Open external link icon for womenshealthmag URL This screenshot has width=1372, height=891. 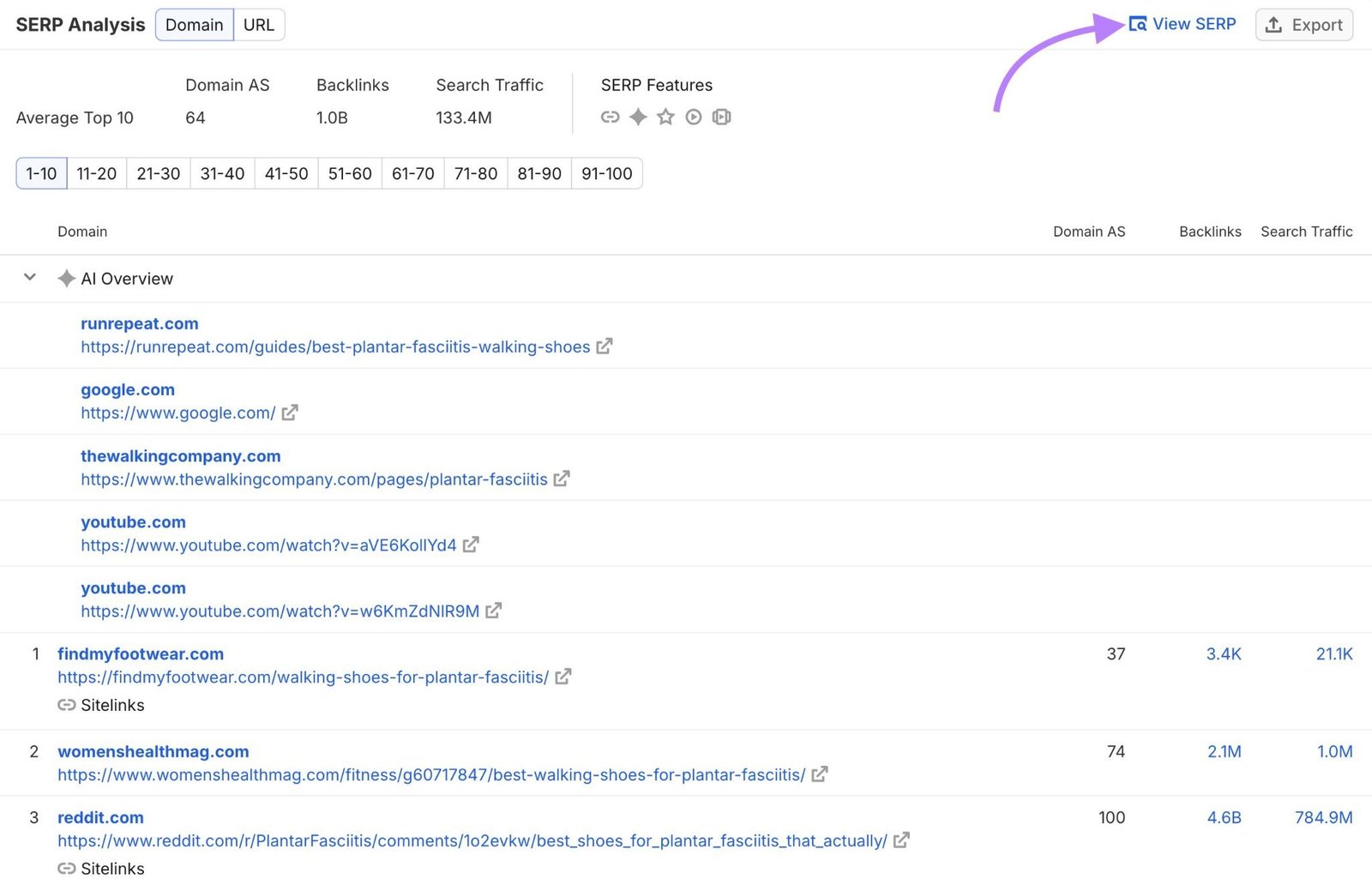coord(820,774)
